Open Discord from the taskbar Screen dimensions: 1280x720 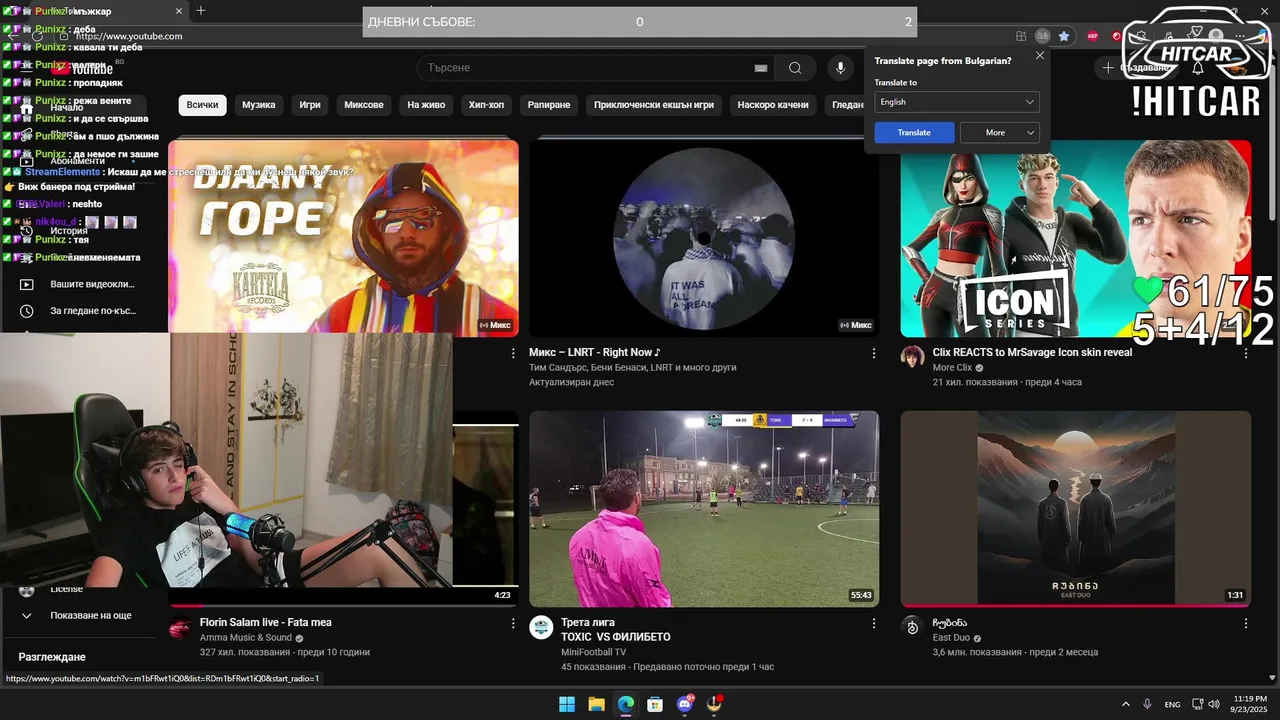(685, 704)
